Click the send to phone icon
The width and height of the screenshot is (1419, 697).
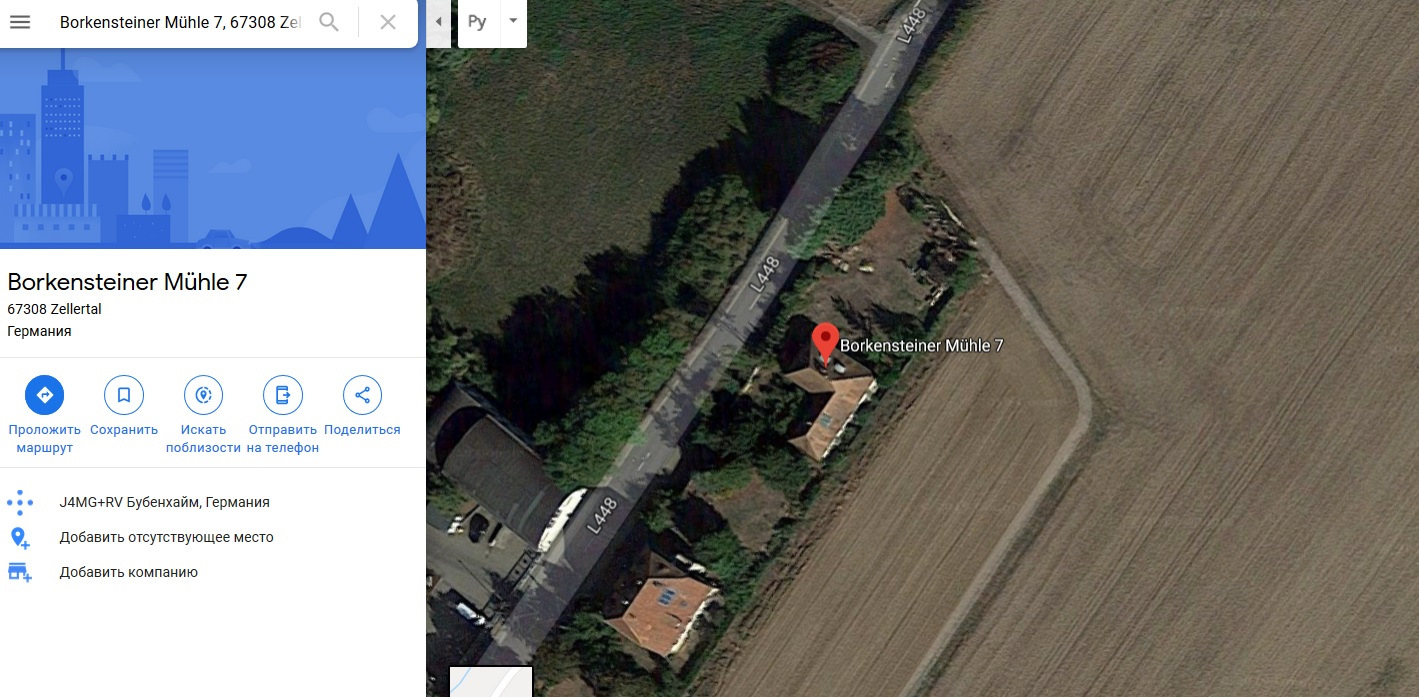(283, 395)
